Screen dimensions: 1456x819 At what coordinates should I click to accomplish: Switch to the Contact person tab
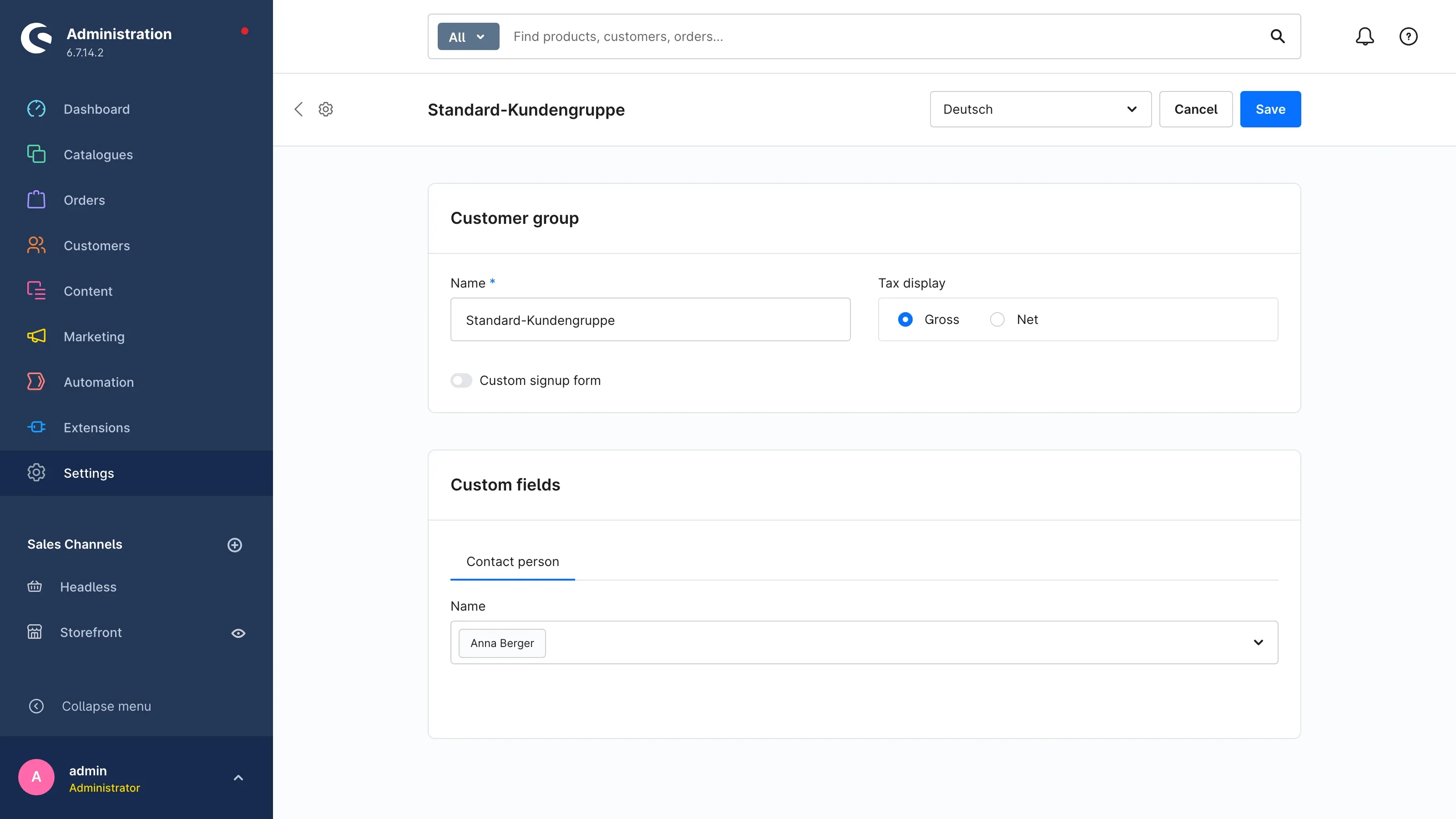pyautogui.click(x=513, y=561)
